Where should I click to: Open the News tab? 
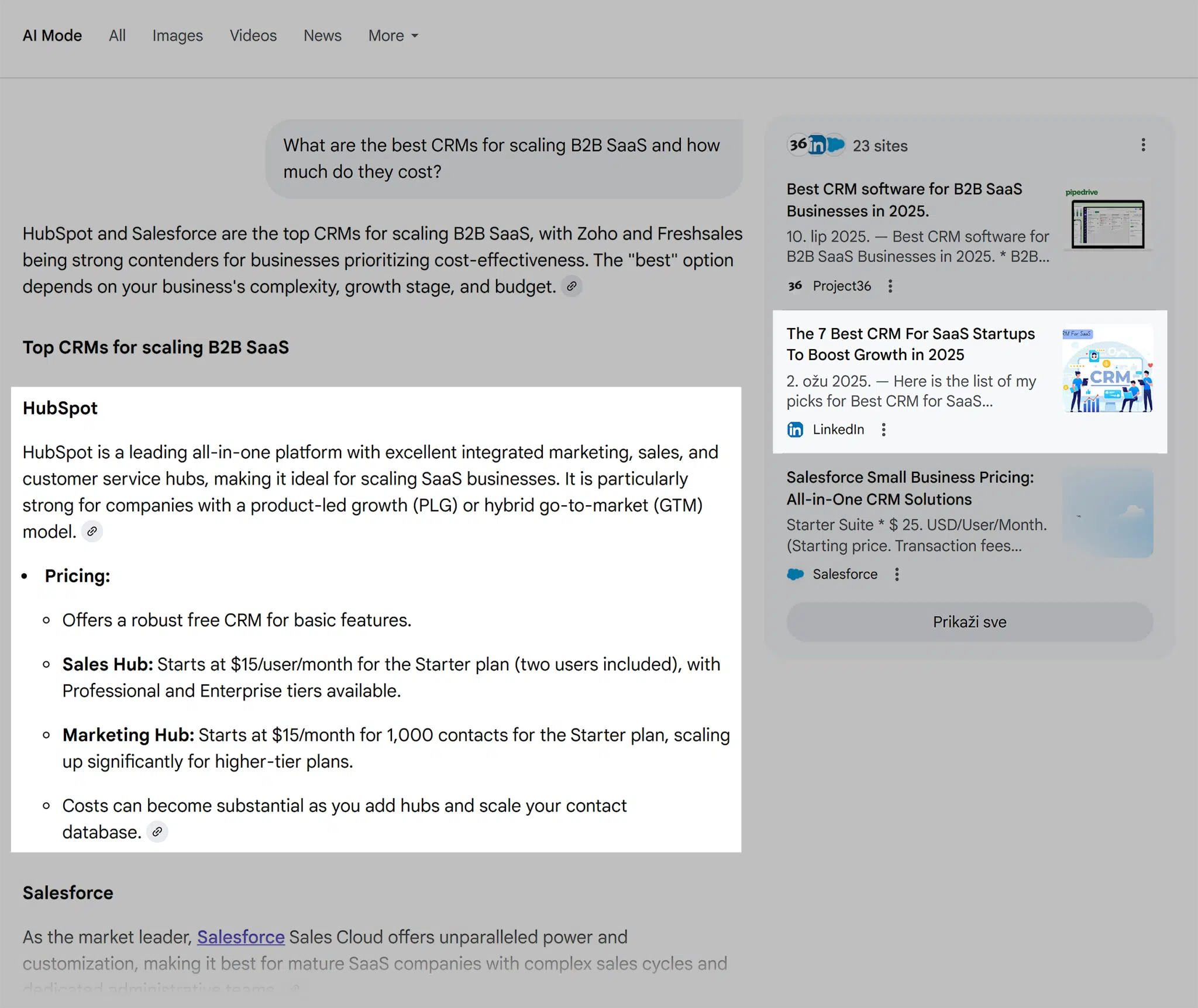[322, 36]
